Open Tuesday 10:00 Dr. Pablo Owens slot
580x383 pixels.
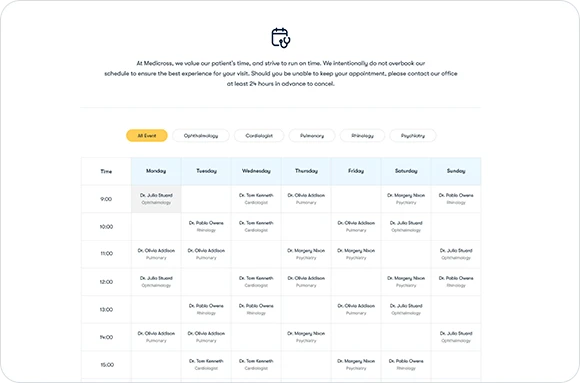pos(206,226)
